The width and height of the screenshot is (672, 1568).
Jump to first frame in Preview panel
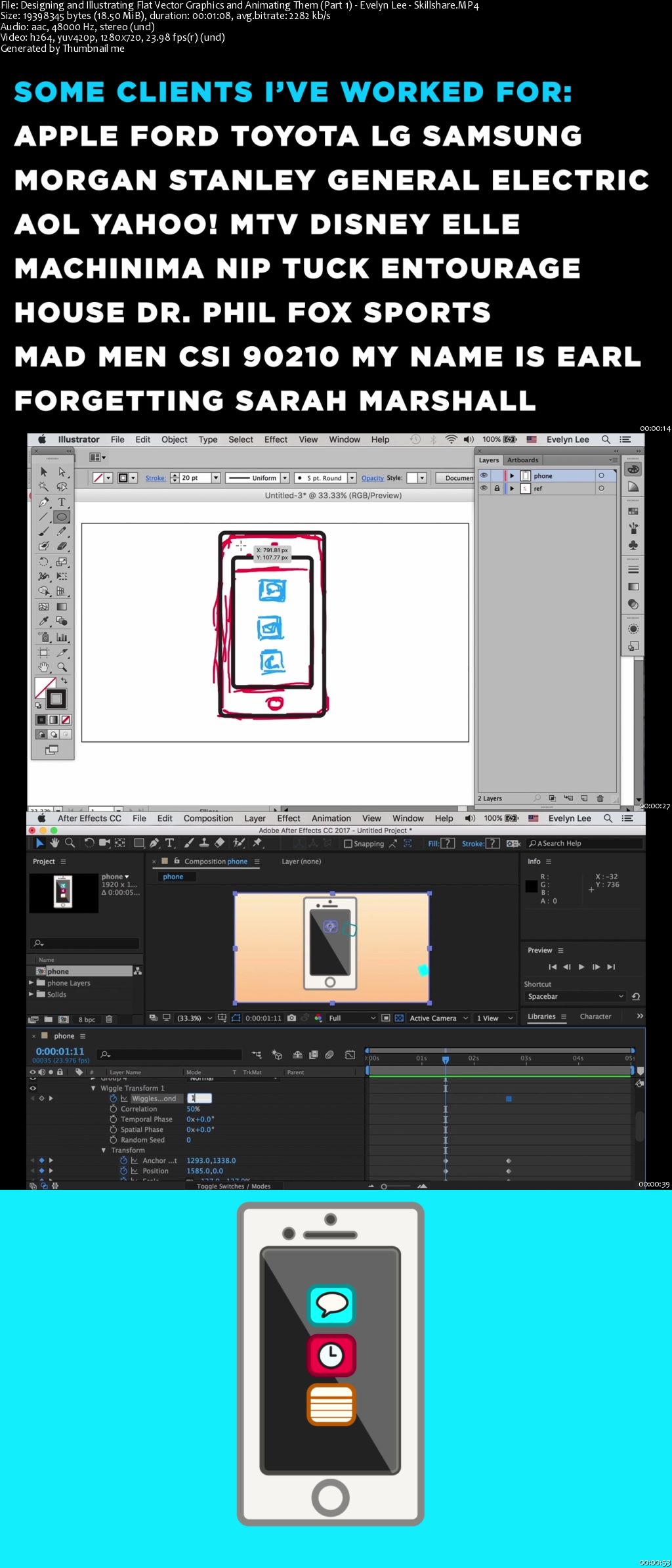click(553, 967)
